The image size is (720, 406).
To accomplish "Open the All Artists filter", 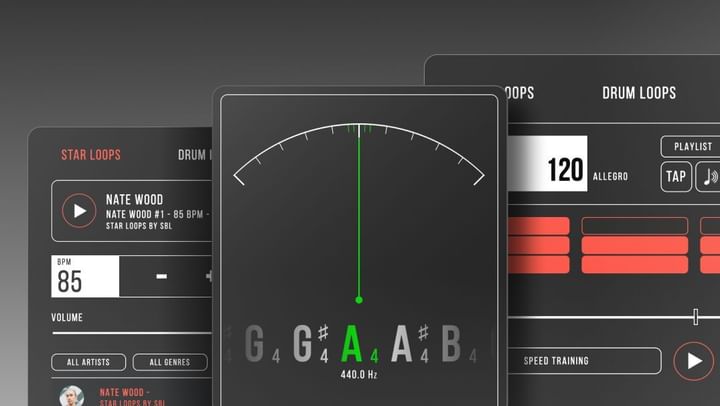I will 88,362.
